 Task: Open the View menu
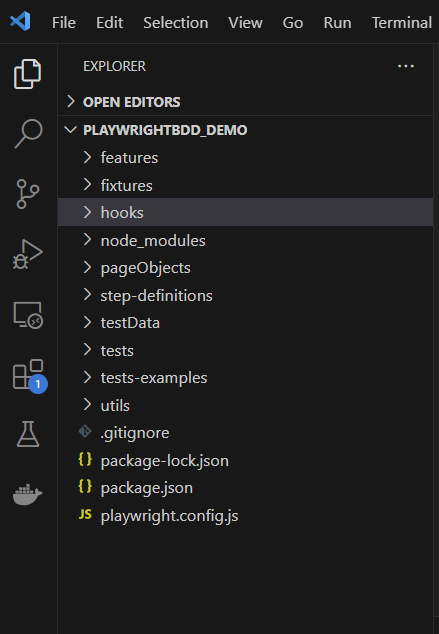(x=245, y=23)
